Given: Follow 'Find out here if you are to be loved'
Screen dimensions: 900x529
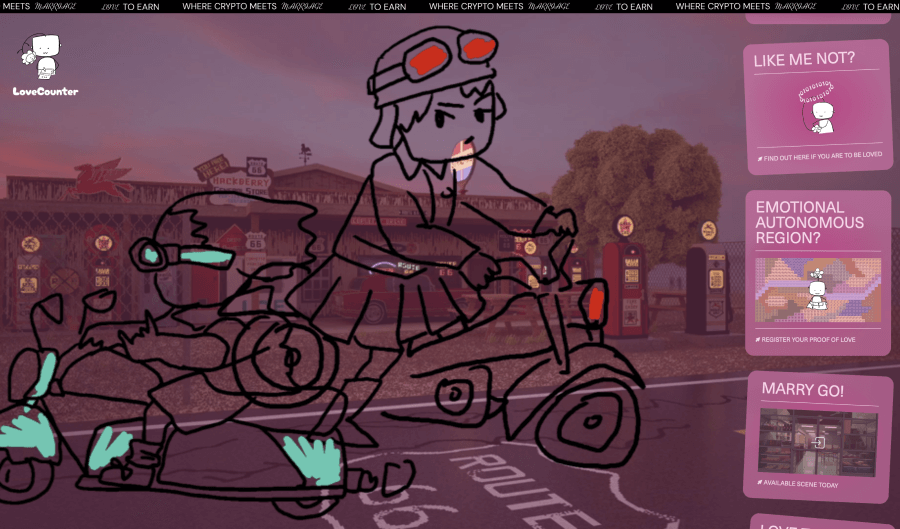Looking at the screenshot, I should (x=823, y=156).
